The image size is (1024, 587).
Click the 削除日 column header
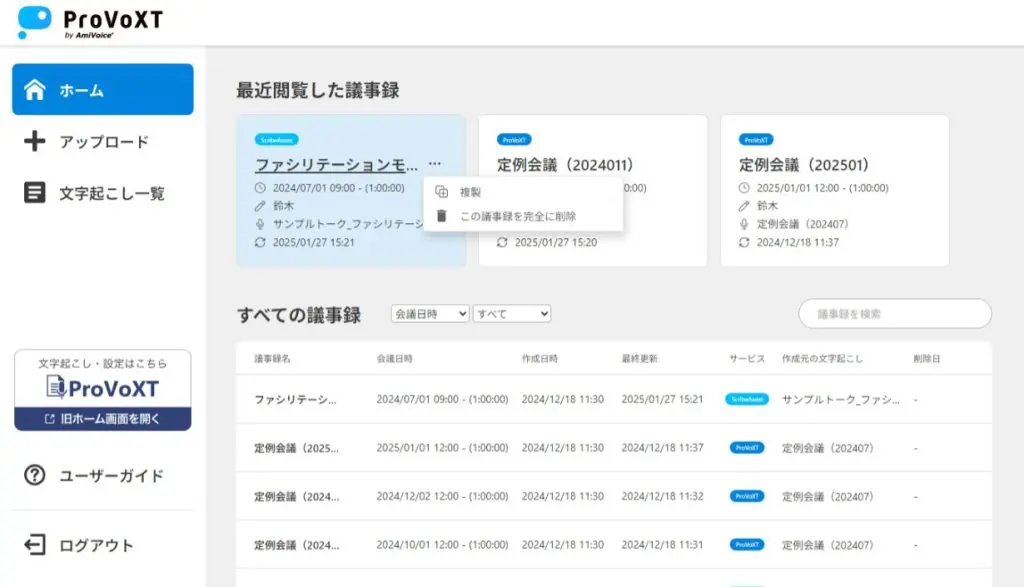(927, 358)
